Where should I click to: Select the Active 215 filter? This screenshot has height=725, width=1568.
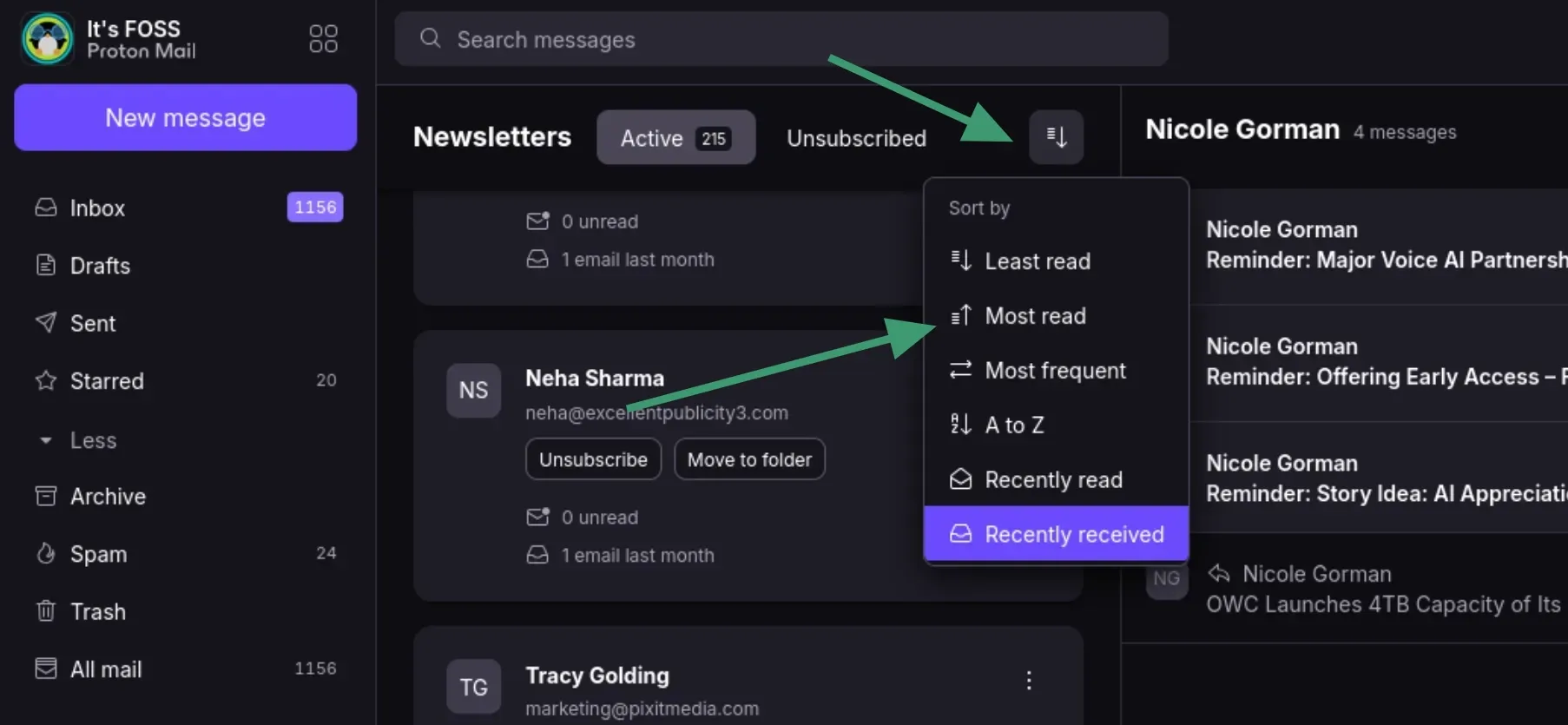point(675,137)
